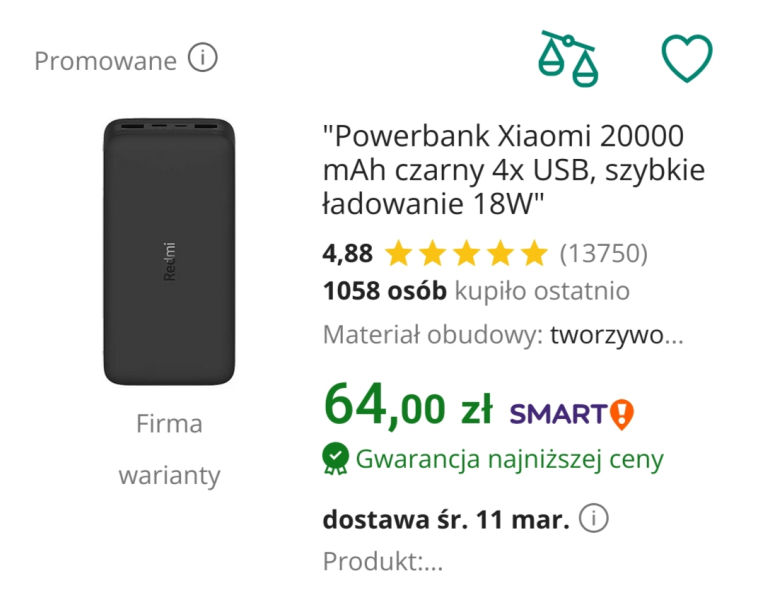Click the five yellow rating stars
The width and height of the screenshot is (763, 600).
[466, 254]
